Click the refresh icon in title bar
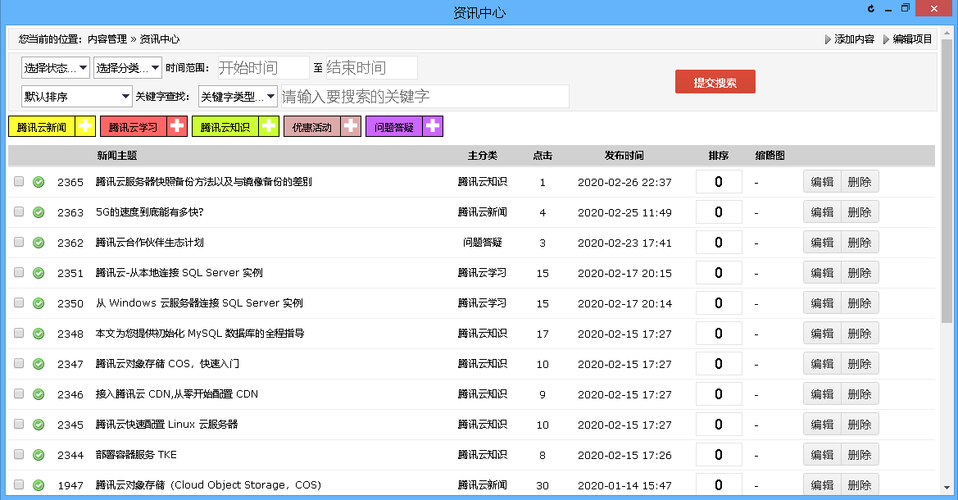Image resolution: width=958 pixels, height=500 pixels. coord(871,9)
